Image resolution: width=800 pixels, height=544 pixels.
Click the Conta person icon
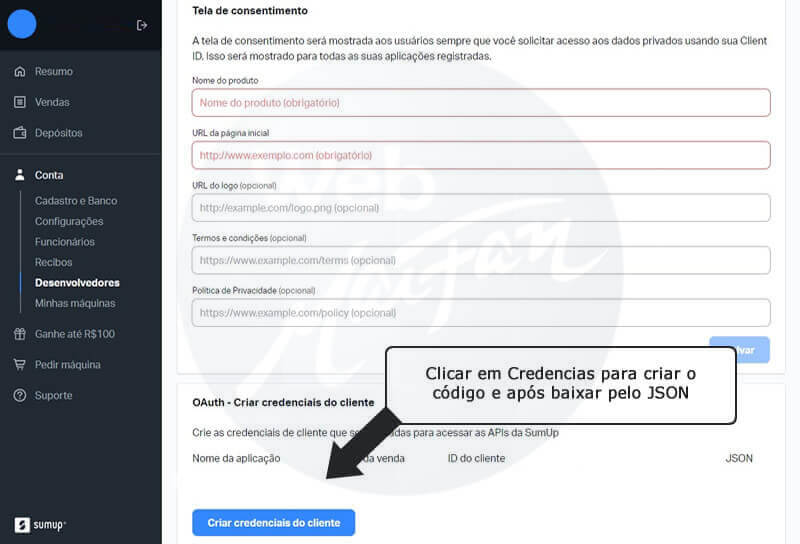click(20, 175)
